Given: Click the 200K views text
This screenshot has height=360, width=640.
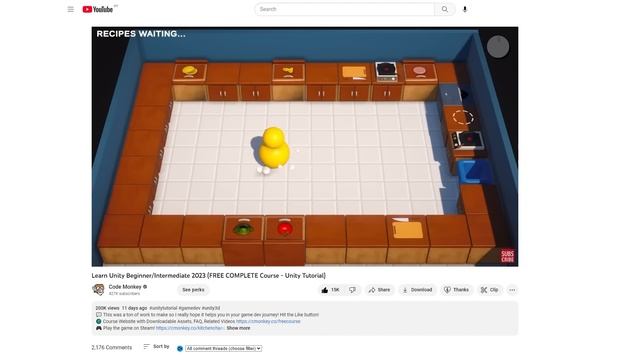Looking at the screenshot, I should pyautogui.click(x=107, y=308).
